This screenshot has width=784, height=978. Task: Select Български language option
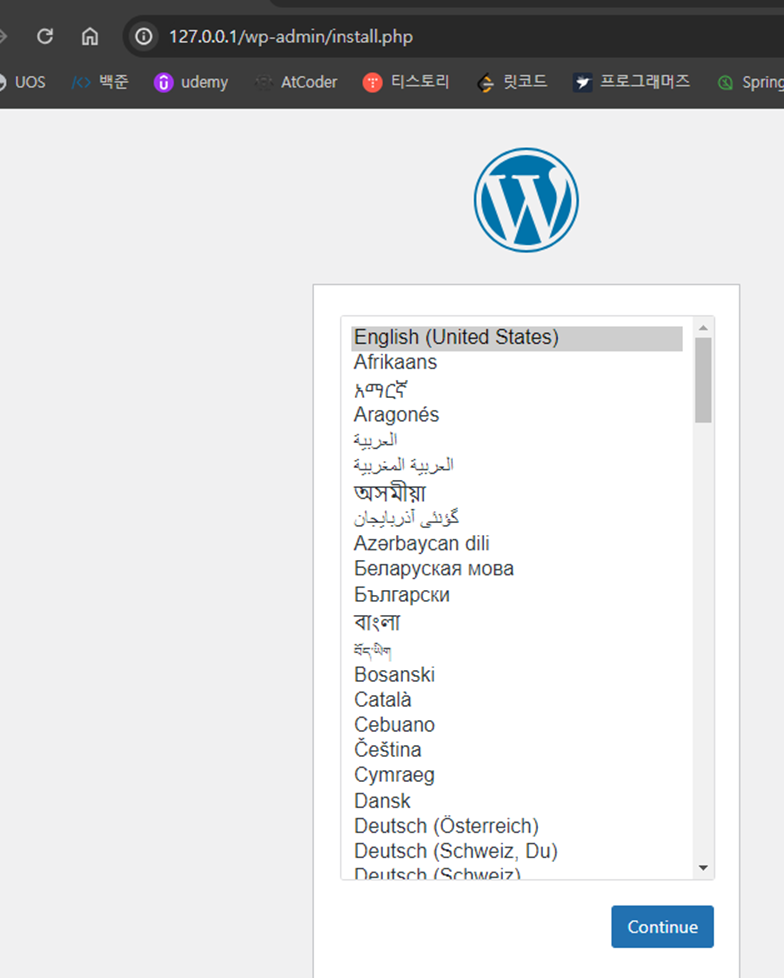click(x=516, y=594)
